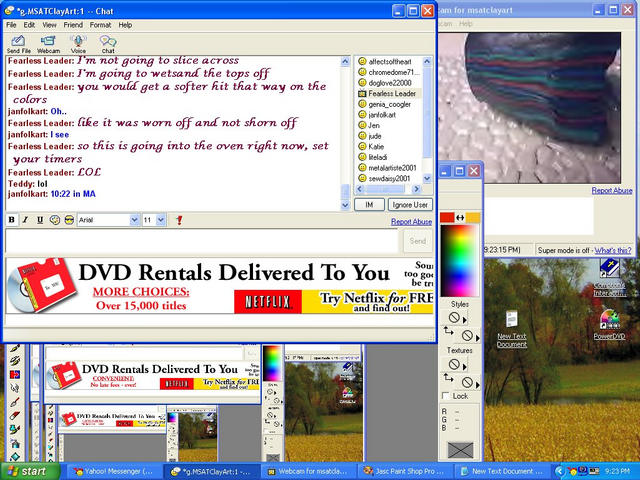Open the font size 11 dropdown
Viewport: 640px width, 480px height.
[x=161, y=220]
